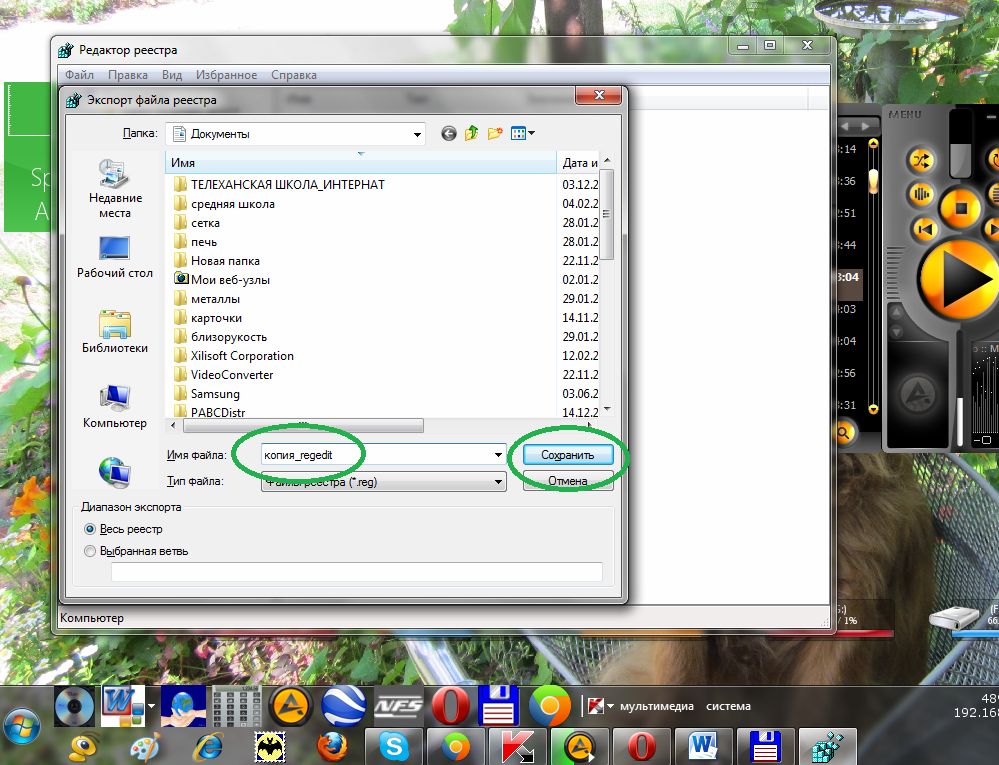Toggle shuffle in the AIMP player

[x=921, y=160]
